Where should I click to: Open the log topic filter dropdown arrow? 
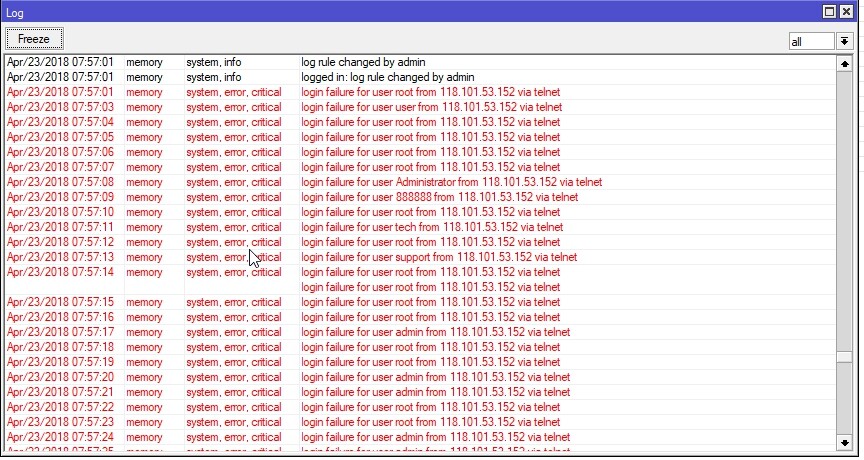pos(845,41)
